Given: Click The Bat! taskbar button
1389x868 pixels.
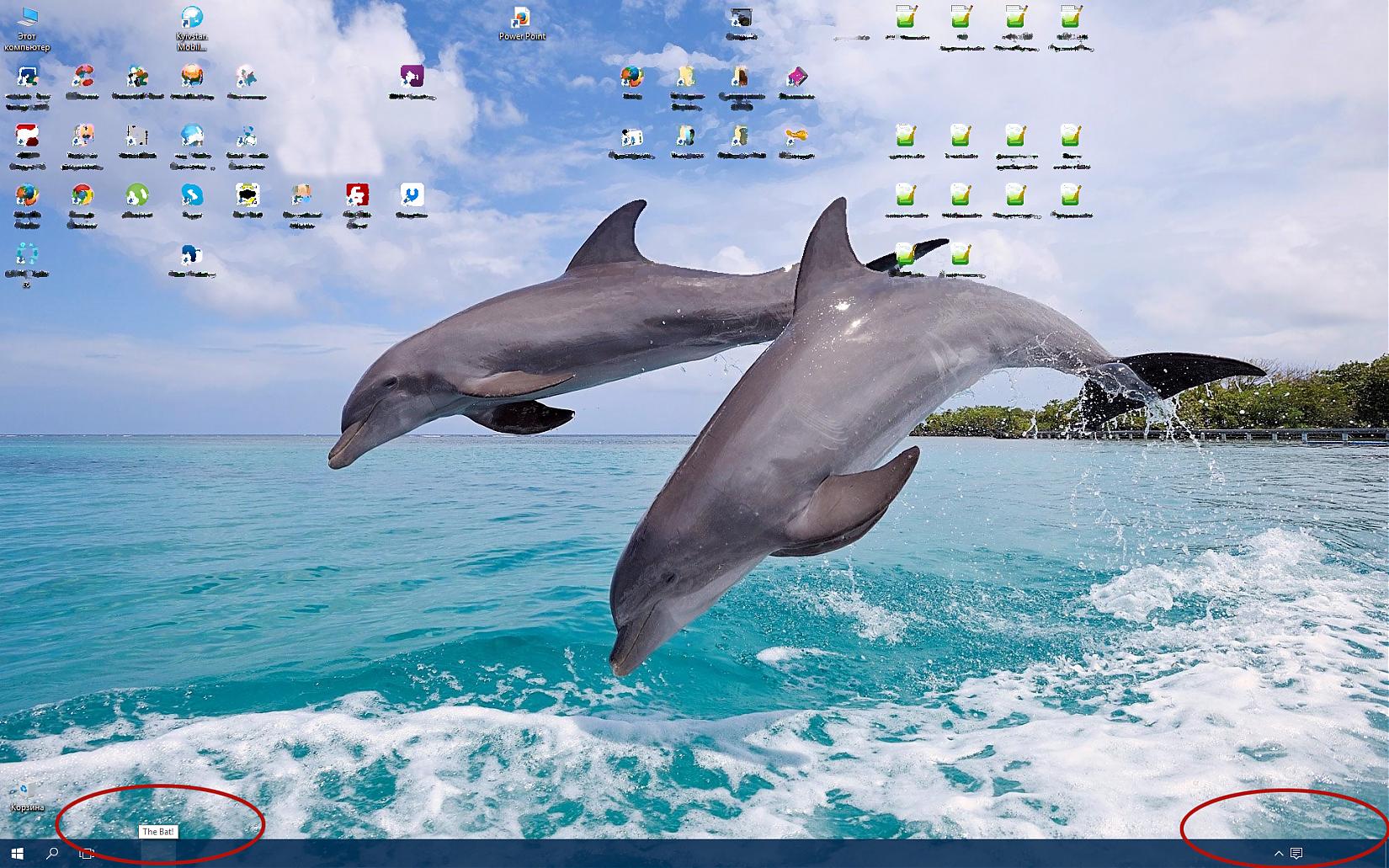Looking at the screenshot, I should point(157,854).
